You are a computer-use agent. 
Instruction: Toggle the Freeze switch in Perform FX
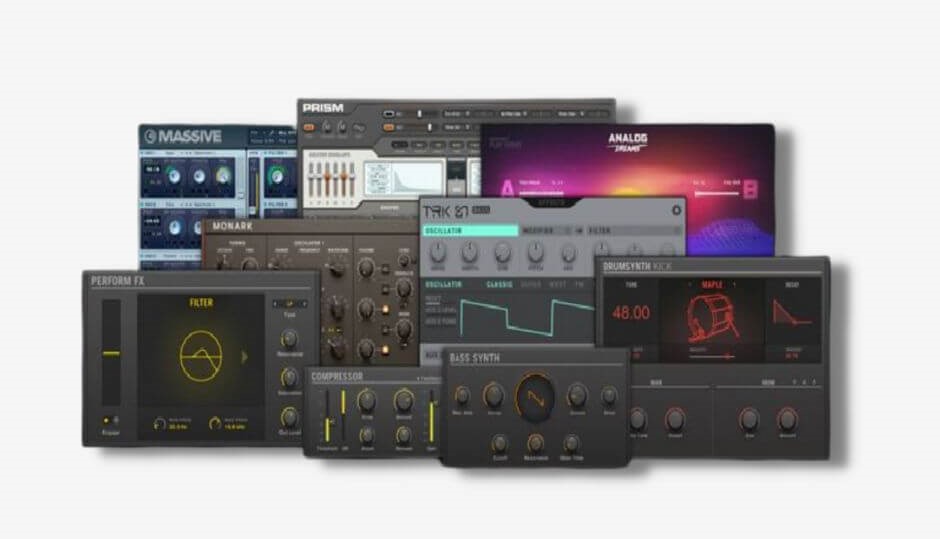110,420
